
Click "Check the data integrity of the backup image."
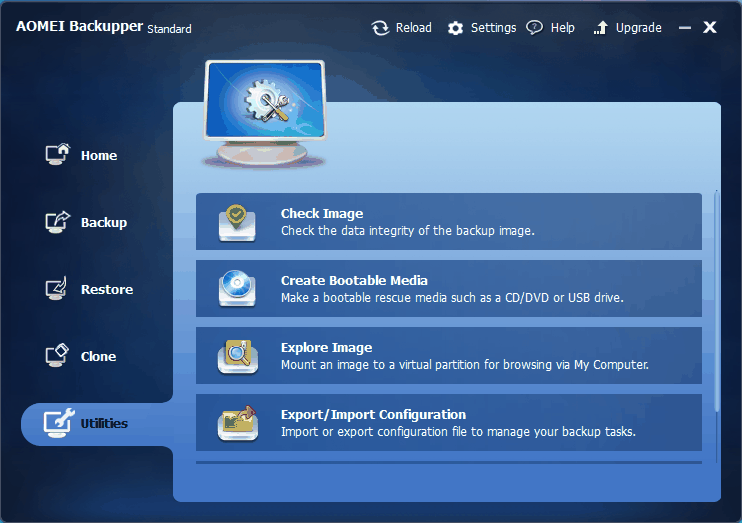(x=408, y=231)
